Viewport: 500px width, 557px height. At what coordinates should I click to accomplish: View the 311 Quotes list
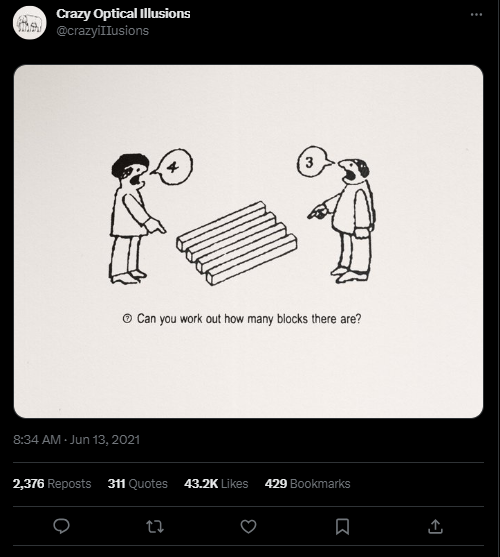(x=138, y=483)
